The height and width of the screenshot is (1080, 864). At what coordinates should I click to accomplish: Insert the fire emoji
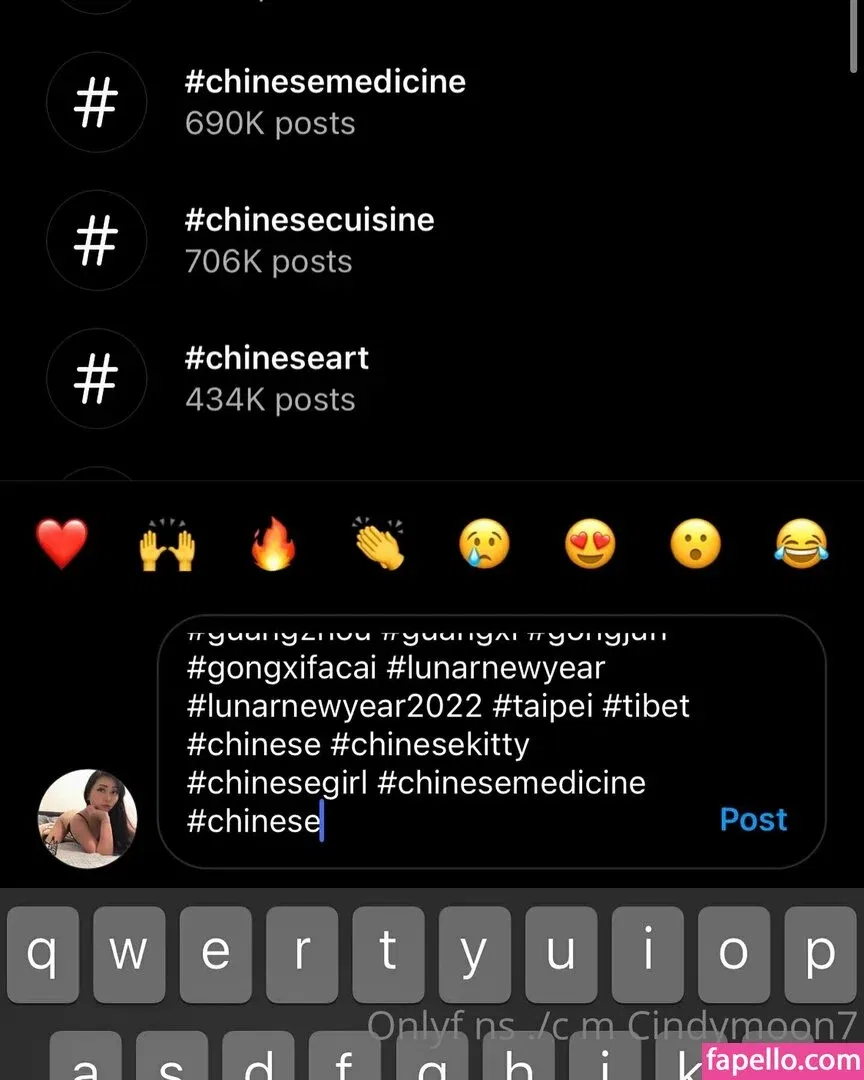coord(273,546)
